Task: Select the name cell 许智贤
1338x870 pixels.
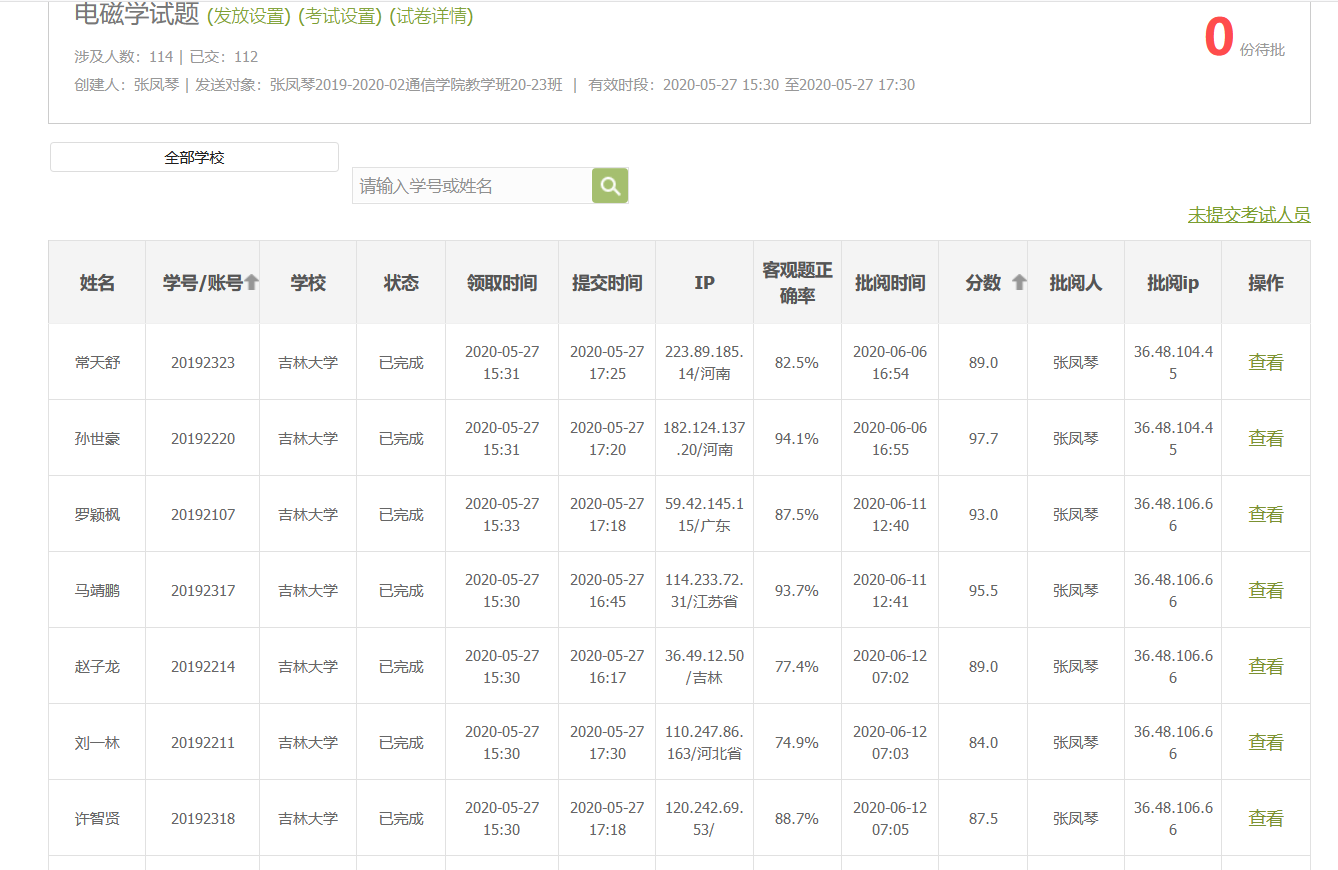Action: tap(97, 818)
